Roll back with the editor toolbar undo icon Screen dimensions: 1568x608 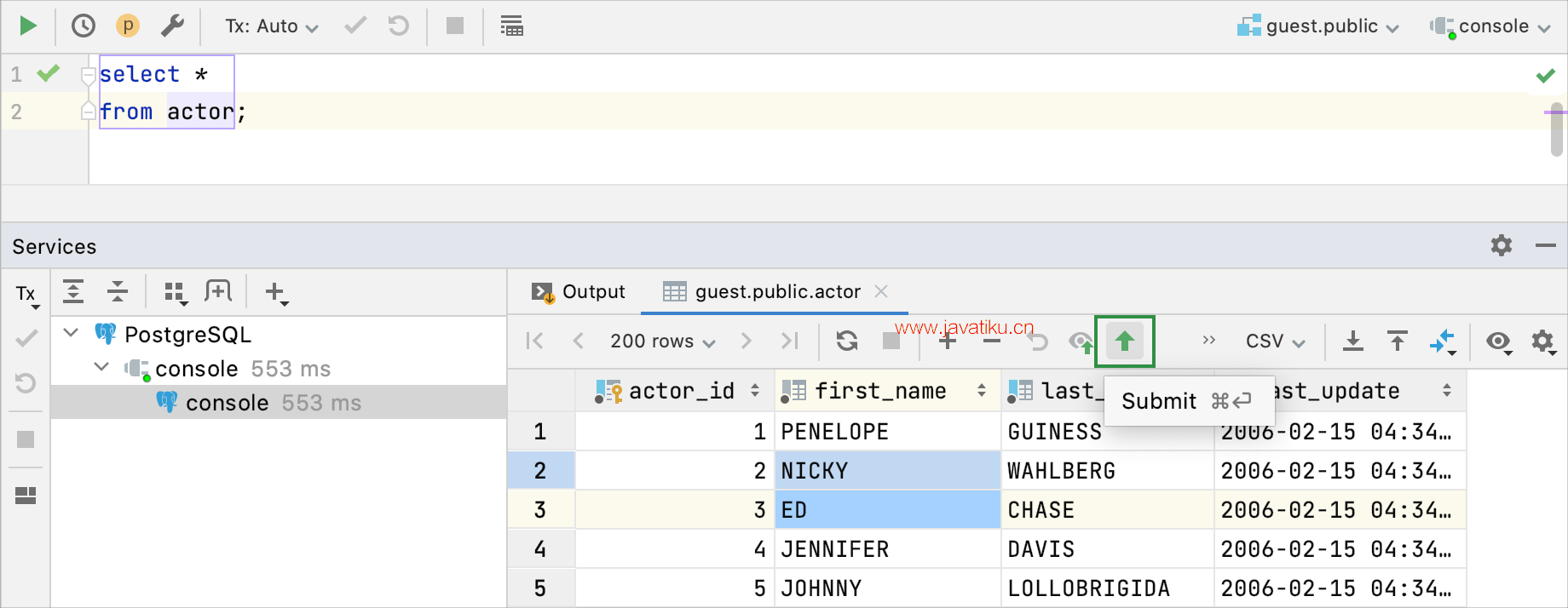399,26
